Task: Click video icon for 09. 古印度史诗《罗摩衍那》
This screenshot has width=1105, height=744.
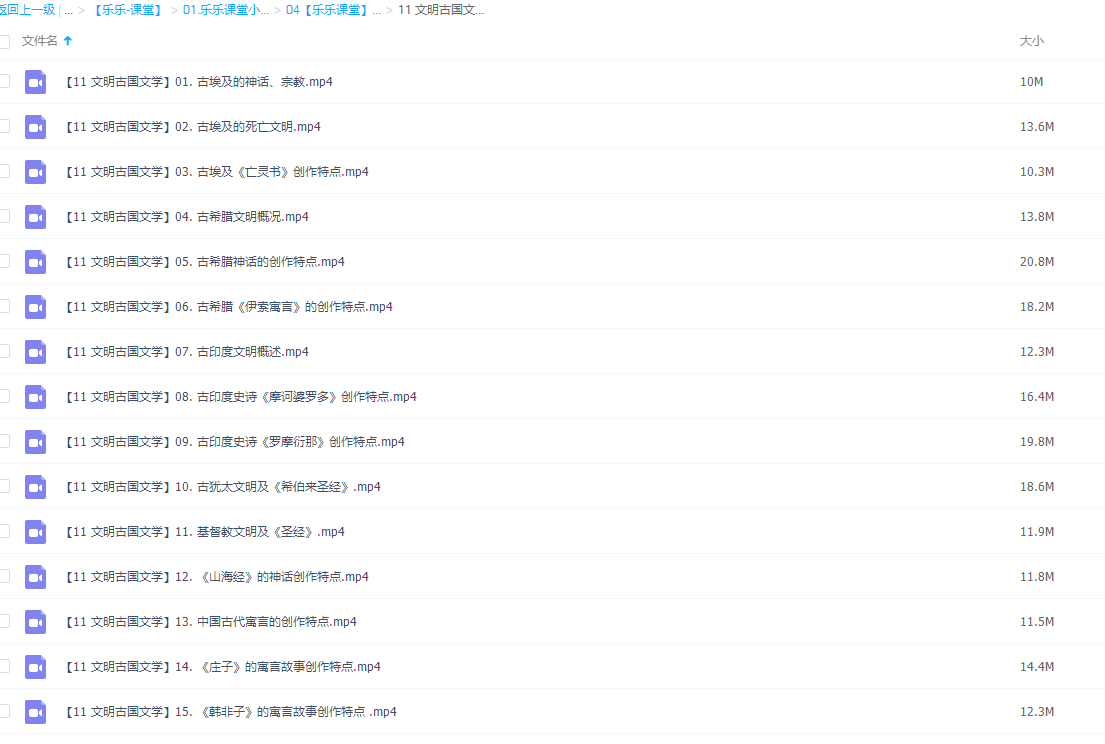Action: pos(36,442)
